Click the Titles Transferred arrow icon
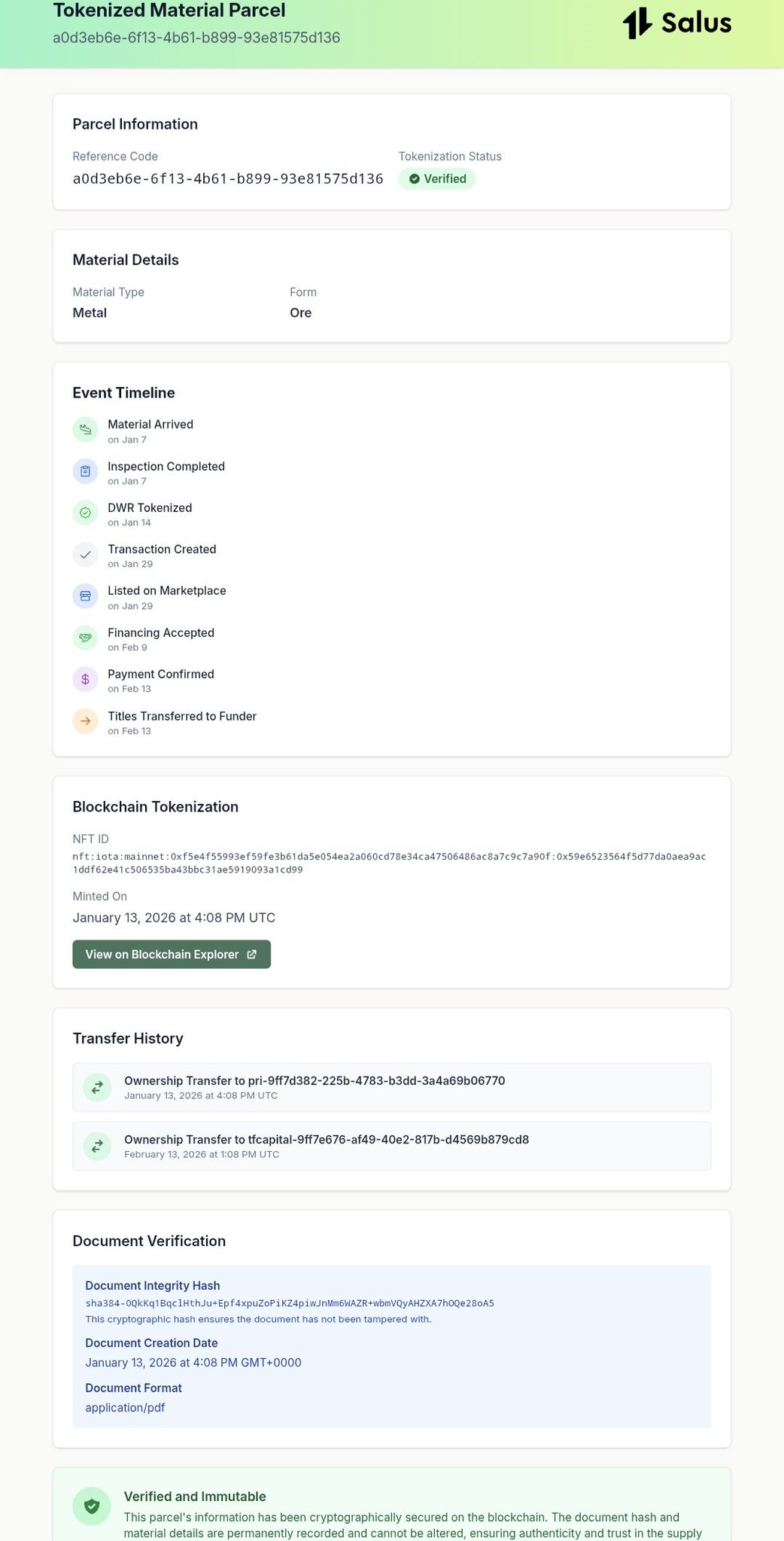This screenshot has height=1541, width=784. coord(86,721)
